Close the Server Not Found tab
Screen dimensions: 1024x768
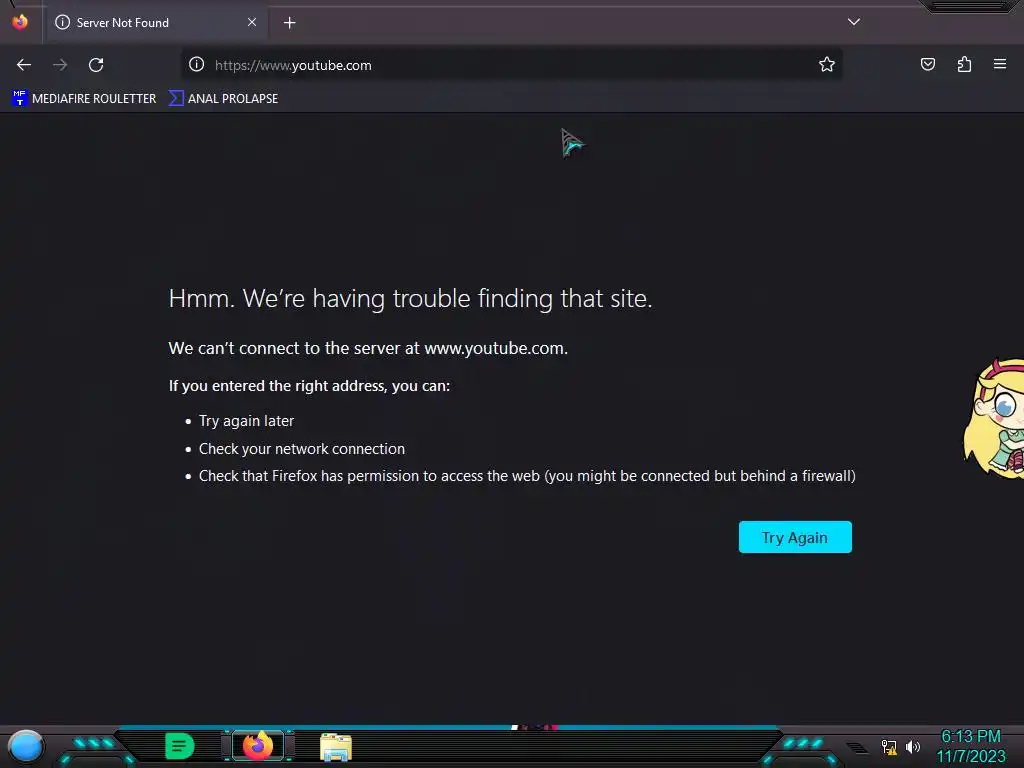(x=252, y=22)
